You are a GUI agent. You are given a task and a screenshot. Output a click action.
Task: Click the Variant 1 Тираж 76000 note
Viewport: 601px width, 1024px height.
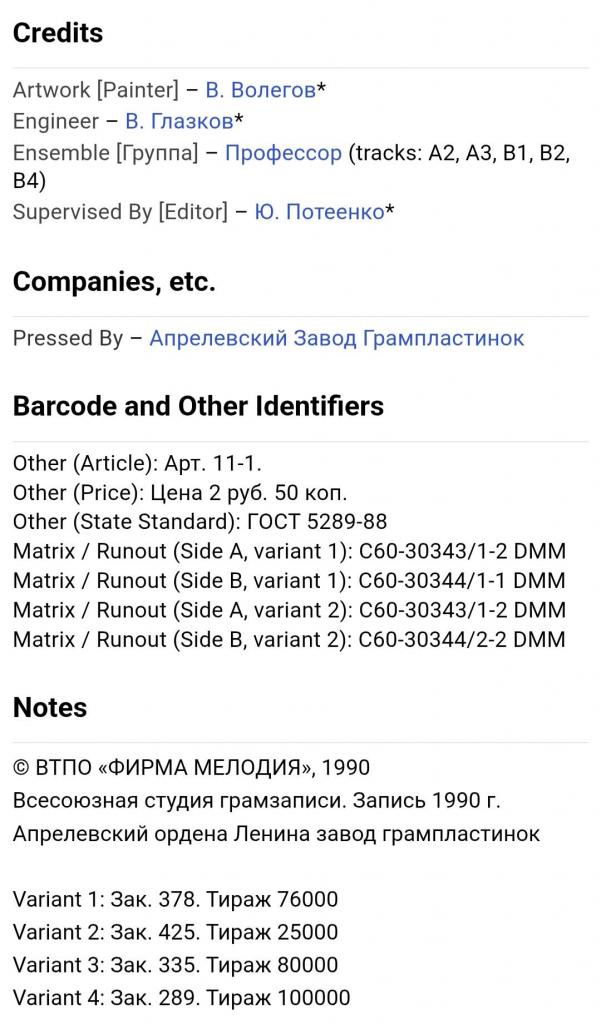tap(175, 899)
